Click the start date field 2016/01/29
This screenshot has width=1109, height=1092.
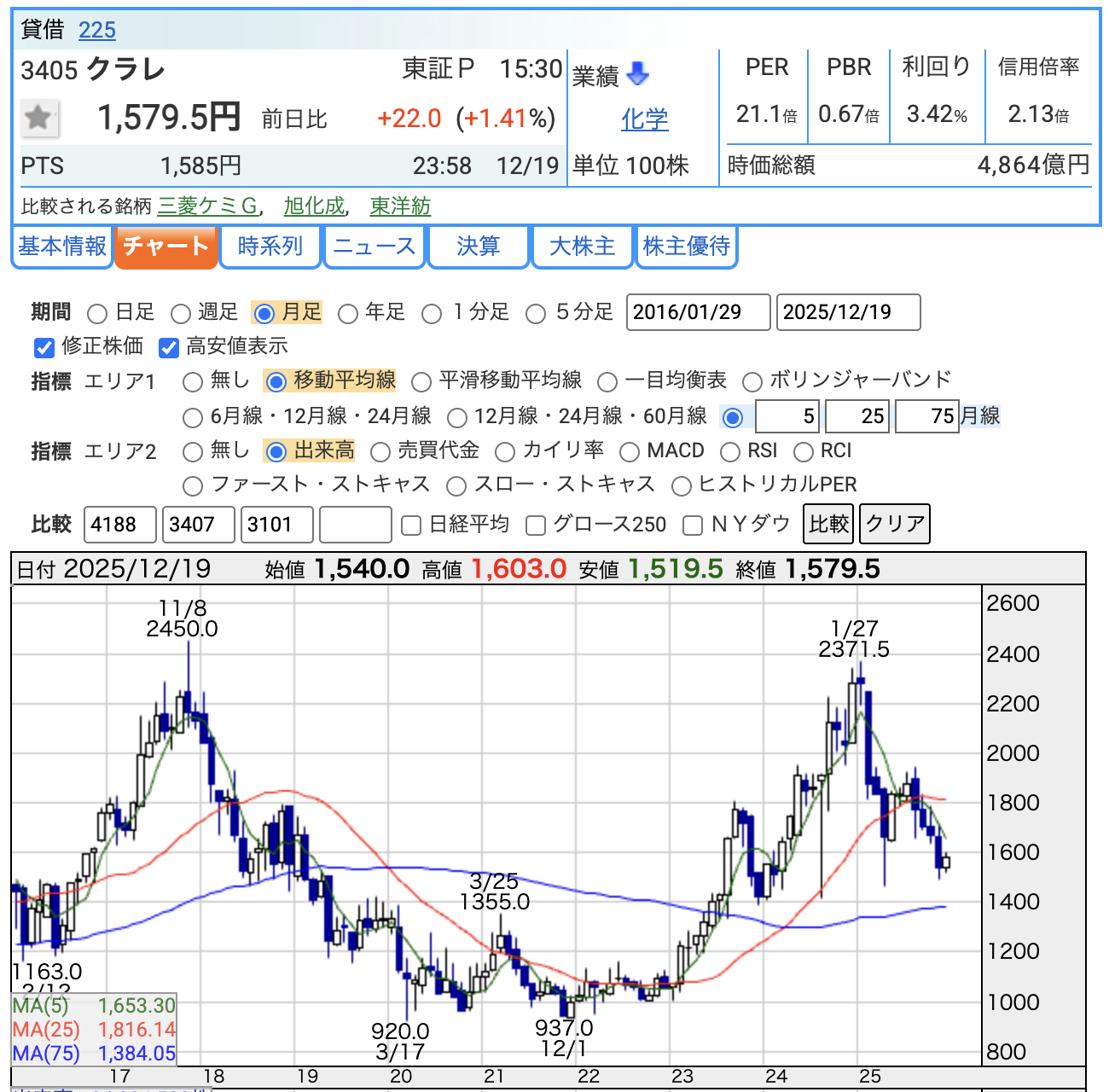pyautogui.click(x=698, y=312)
